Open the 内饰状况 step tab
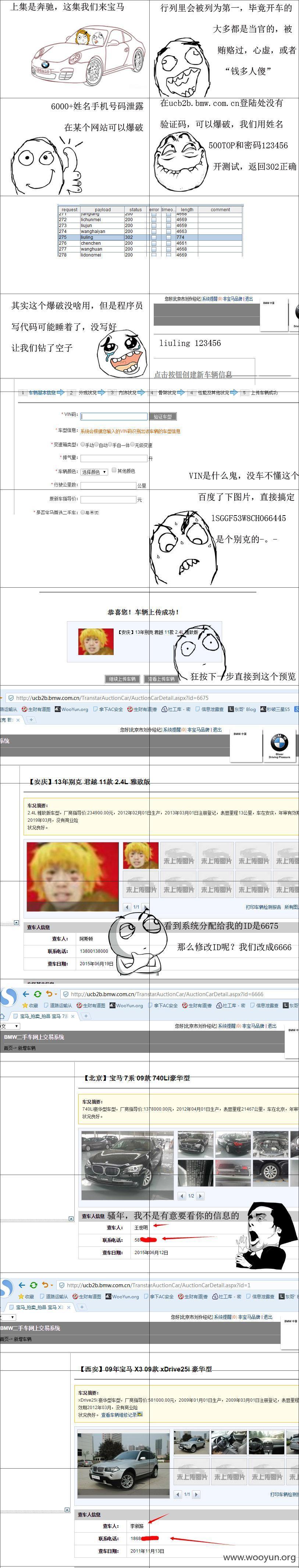The height and width of the screenshot is (1568, 299). (x=128, y=393)
